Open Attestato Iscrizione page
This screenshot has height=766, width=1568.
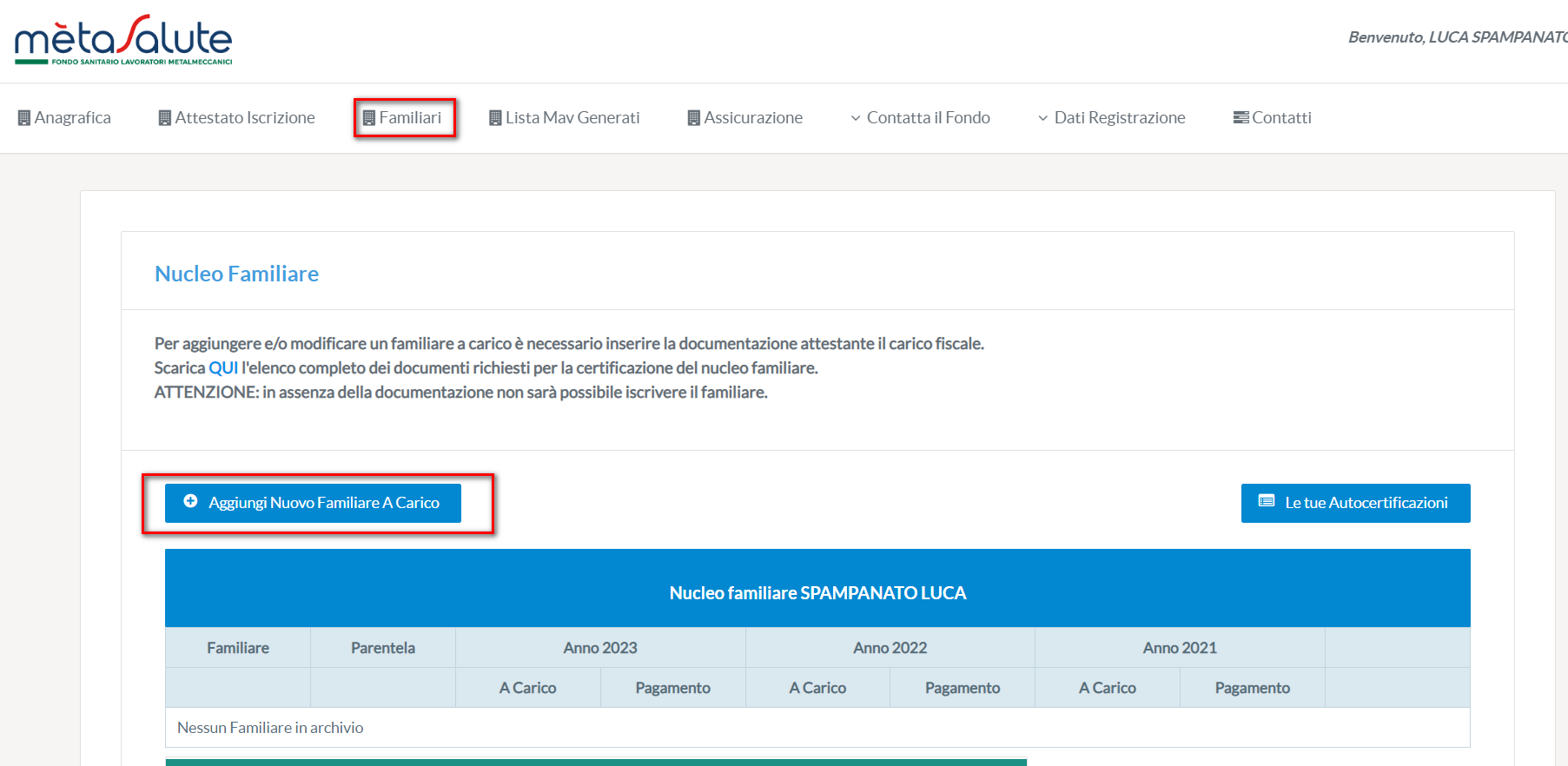click(244, 118)
